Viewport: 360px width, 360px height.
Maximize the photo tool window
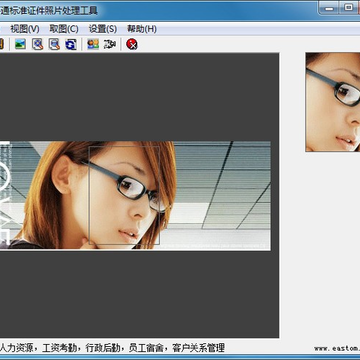[x=349, y=8]
